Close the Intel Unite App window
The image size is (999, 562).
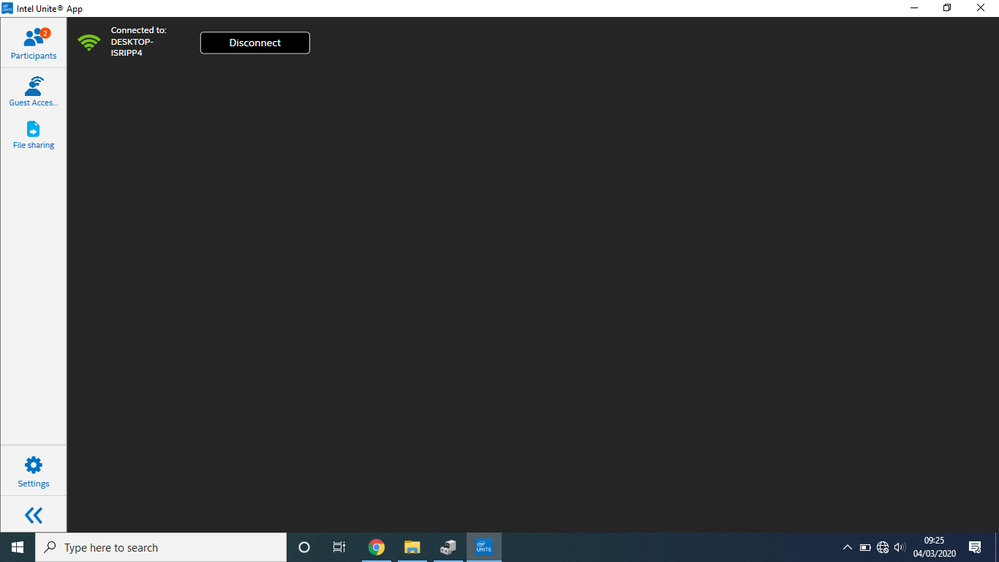981,8
